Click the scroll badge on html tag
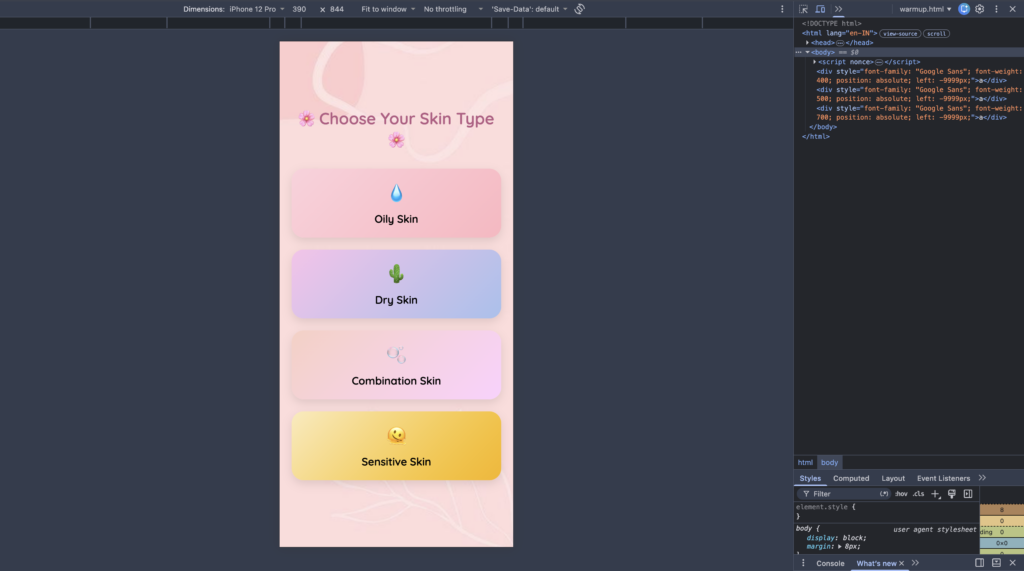The width and height of the screenshot is (1024, 571). [x=936, y=33]
